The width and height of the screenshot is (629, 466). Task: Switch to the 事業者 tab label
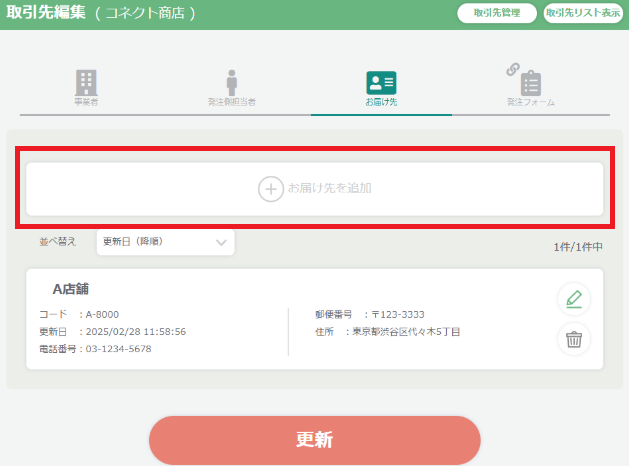[x=86, y=102]
